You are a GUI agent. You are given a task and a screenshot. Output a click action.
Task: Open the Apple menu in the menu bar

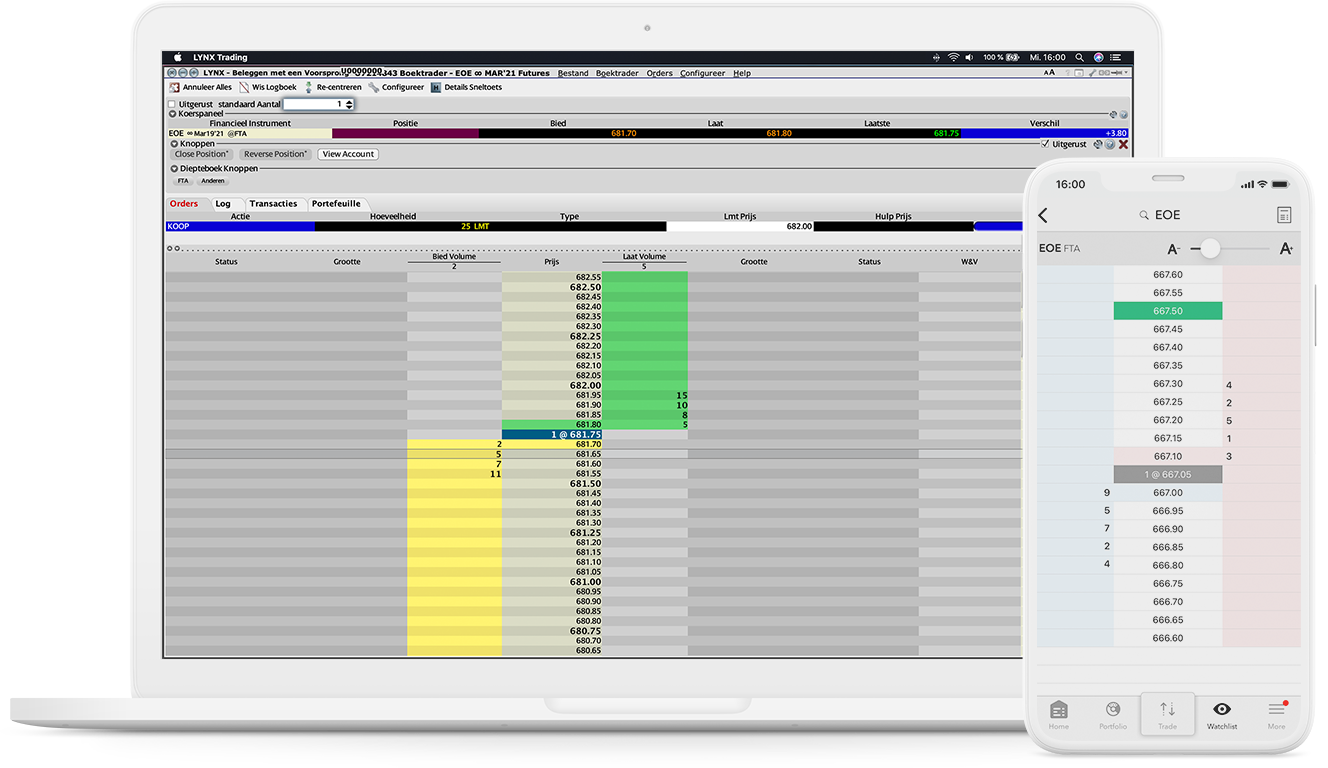pyautogui.click(x=178, y=58)
